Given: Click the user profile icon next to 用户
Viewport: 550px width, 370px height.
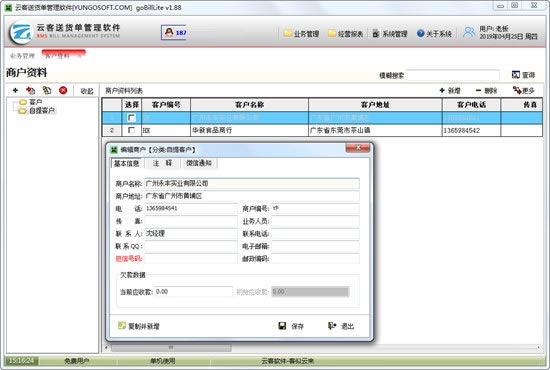Looking at the screenshot, I should point(469,33).
